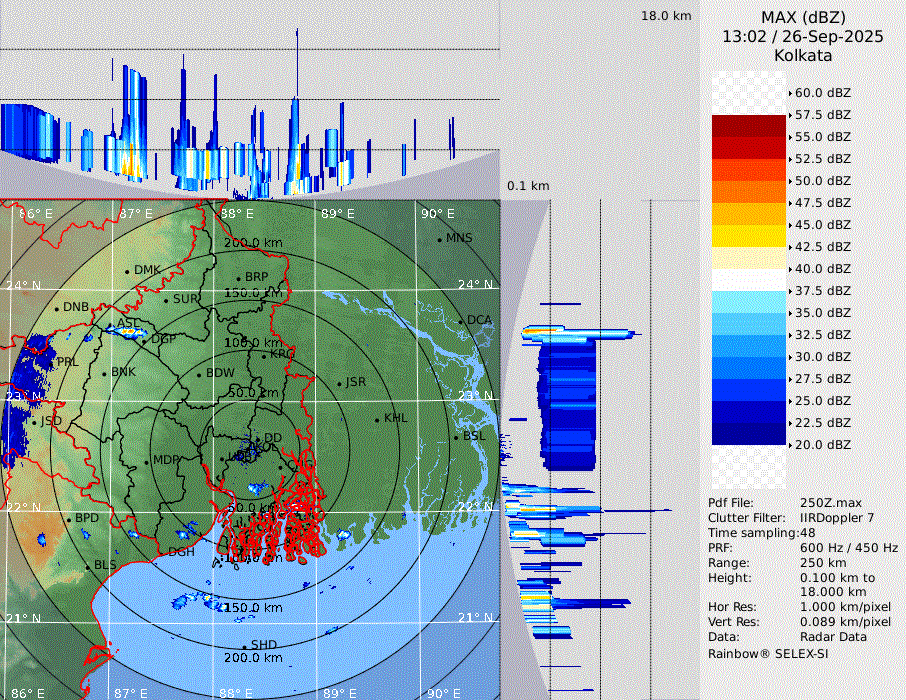This screenshot has width=906, height=700.
Task: Click the Clutter Filter IIRDoppler 7 value
Action: (837, 518)
